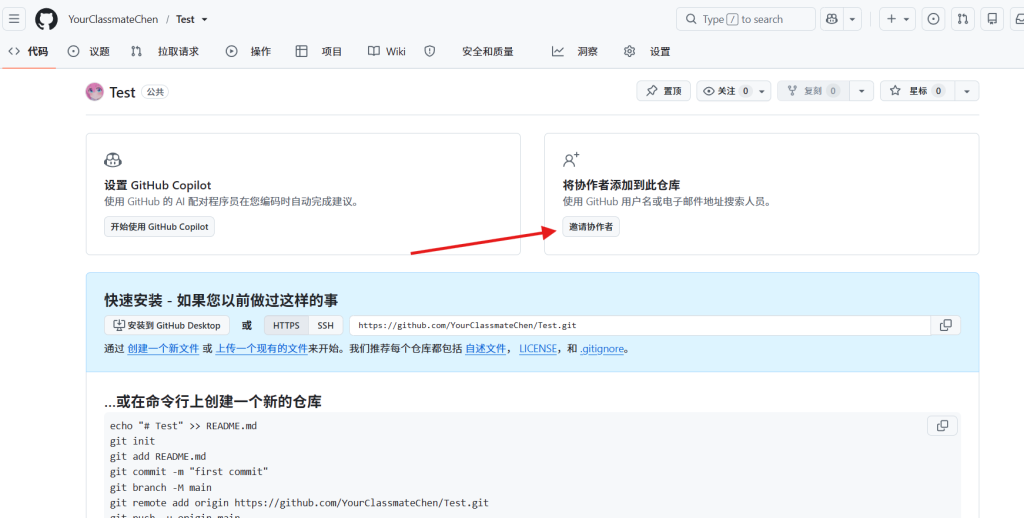This screenshot has height=518, width=1024.
Task: Click the star count 0 beside 星标
Action: [x=938, y=91]
